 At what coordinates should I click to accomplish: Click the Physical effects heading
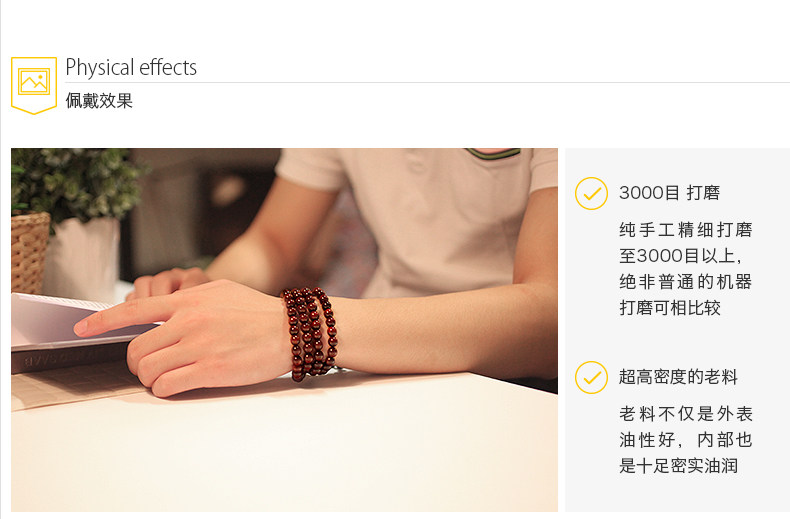[131, 68]
